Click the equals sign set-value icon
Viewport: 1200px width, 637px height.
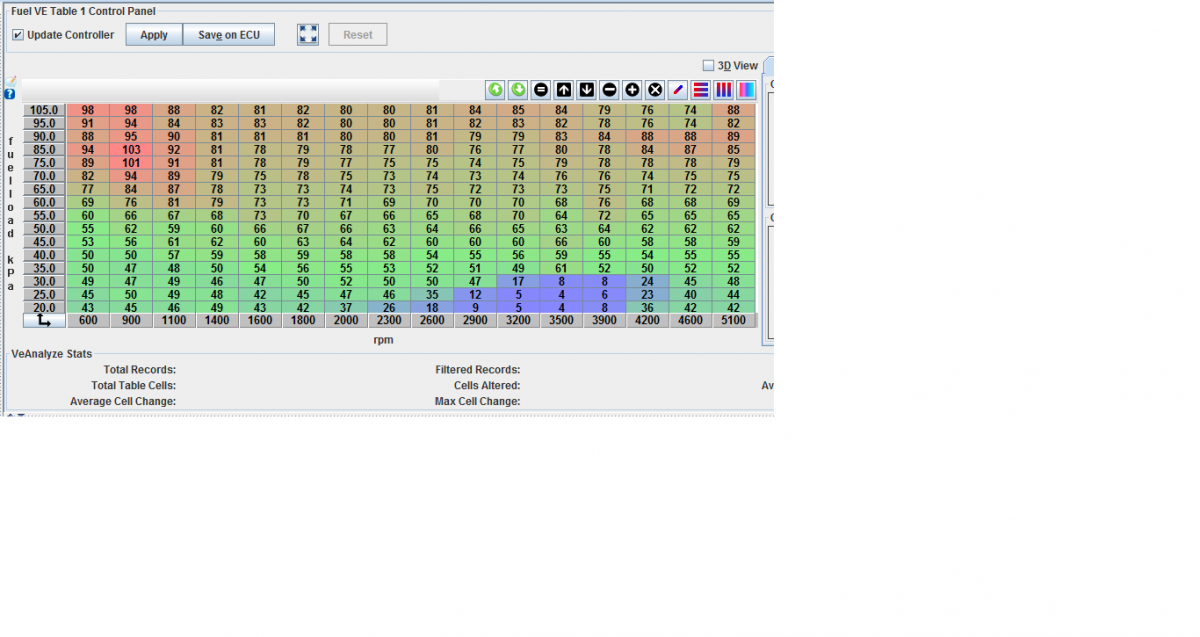[541, 90]
